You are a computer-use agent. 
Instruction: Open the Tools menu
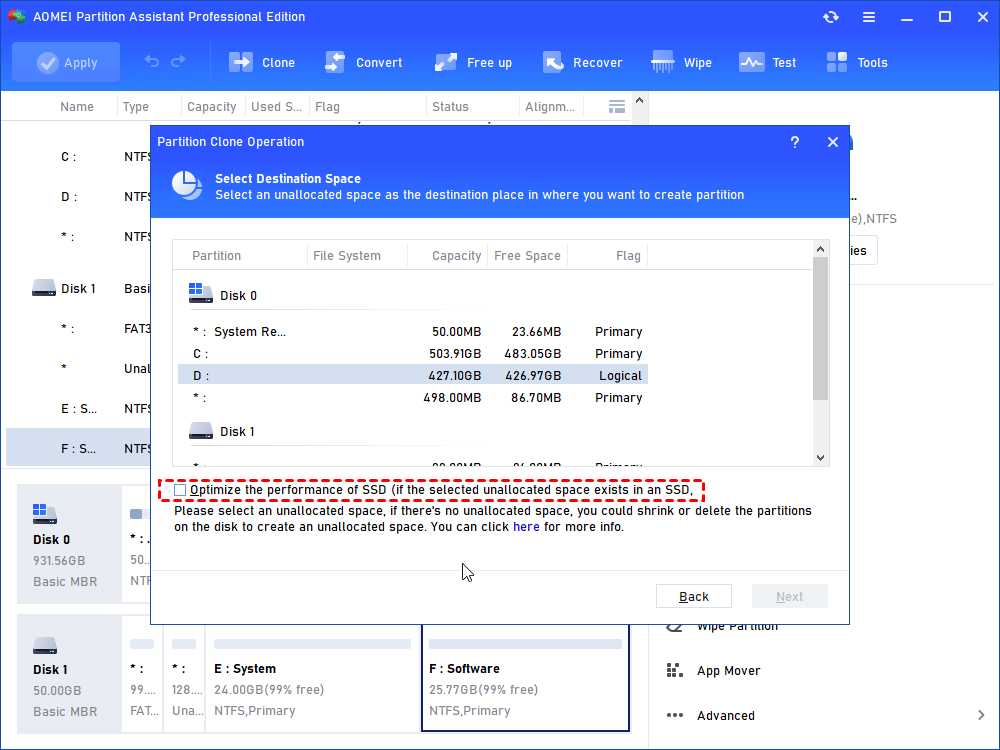pyautogui.click(x=857, y=62)
